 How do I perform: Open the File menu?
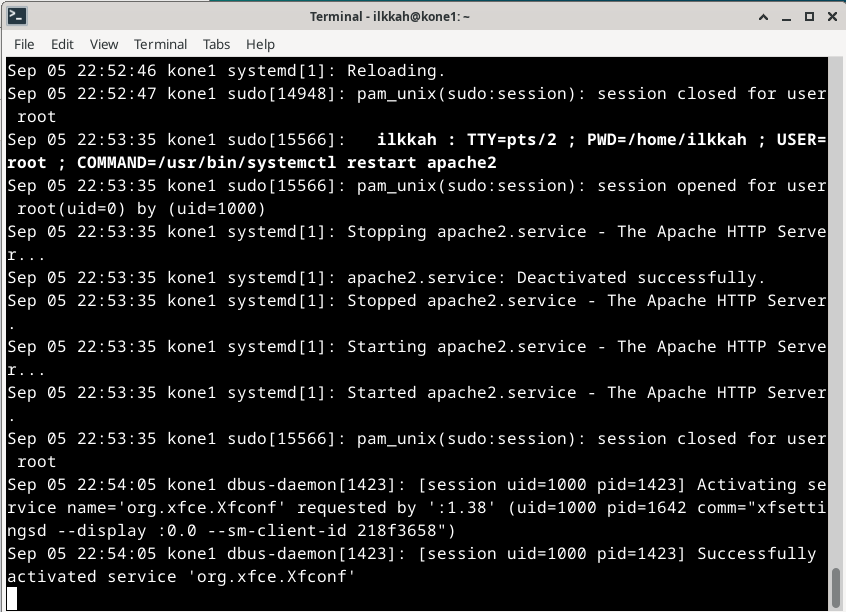[x=24, y=44]
